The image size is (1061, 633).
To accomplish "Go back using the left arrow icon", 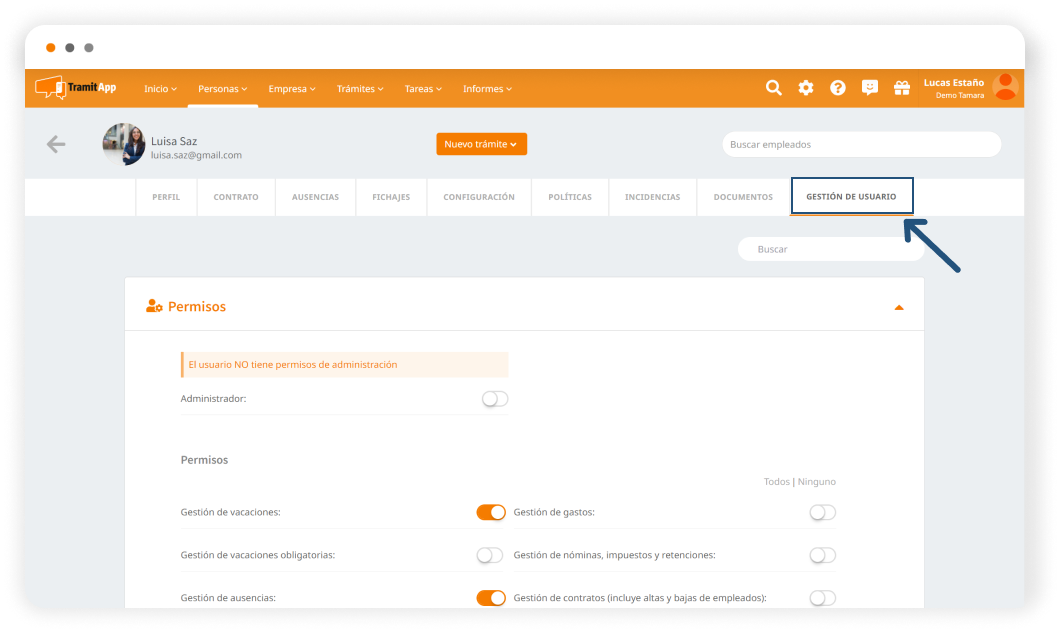I will [56, 144].
